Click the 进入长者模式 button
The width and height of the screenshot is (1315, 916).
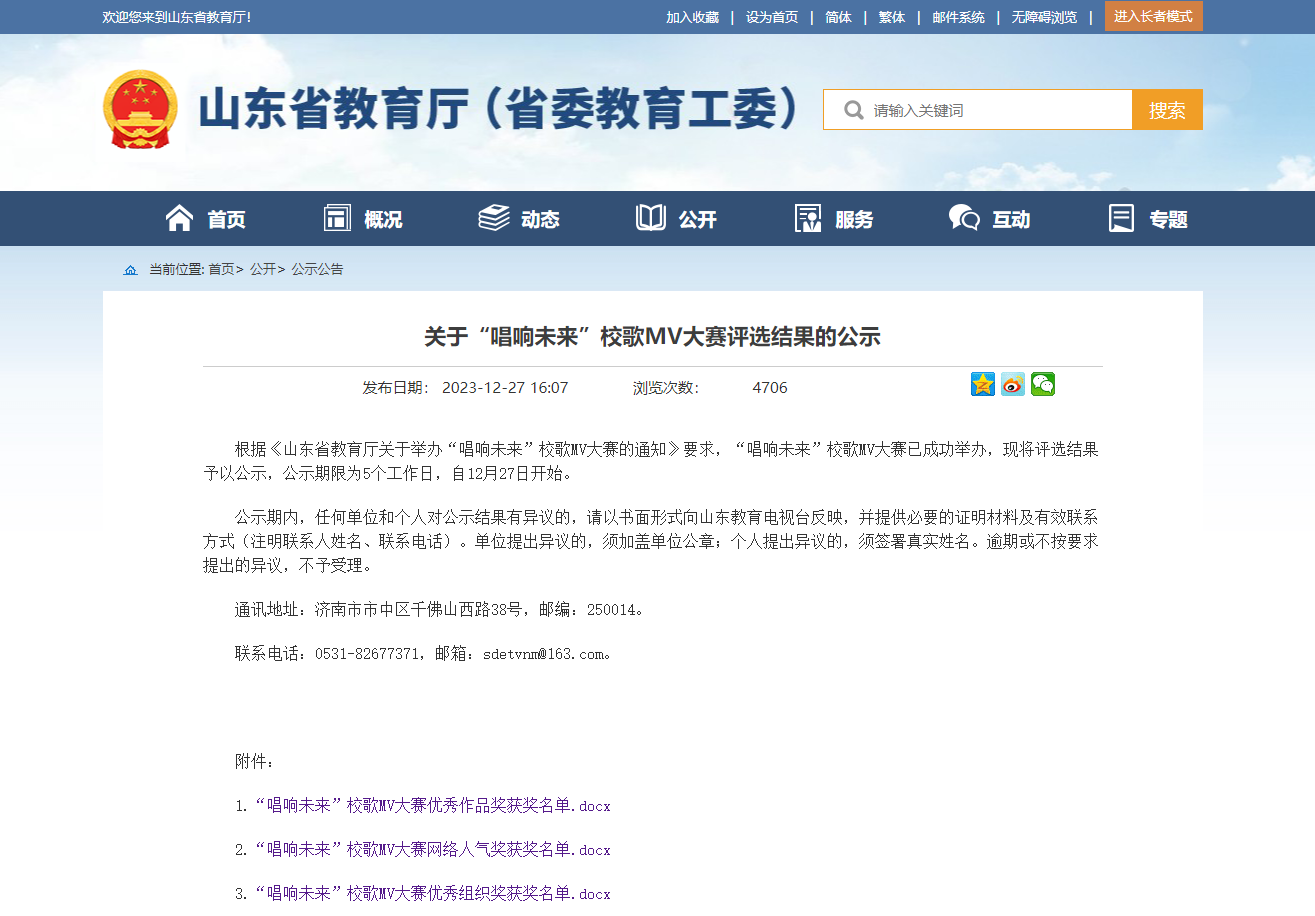coord(1154,17)
